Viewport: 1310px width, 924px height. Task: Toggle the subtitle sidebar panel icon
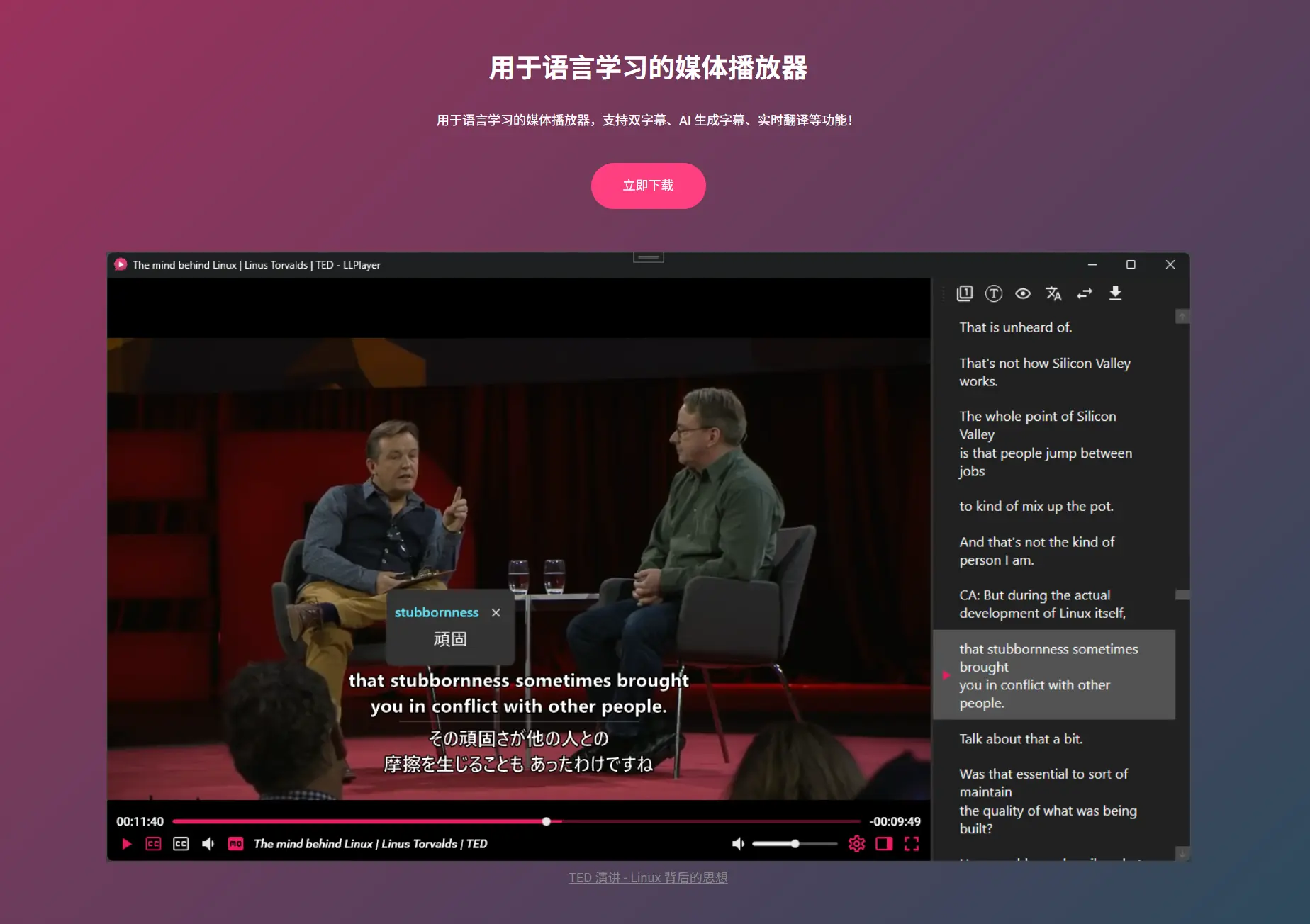[884, 844]
